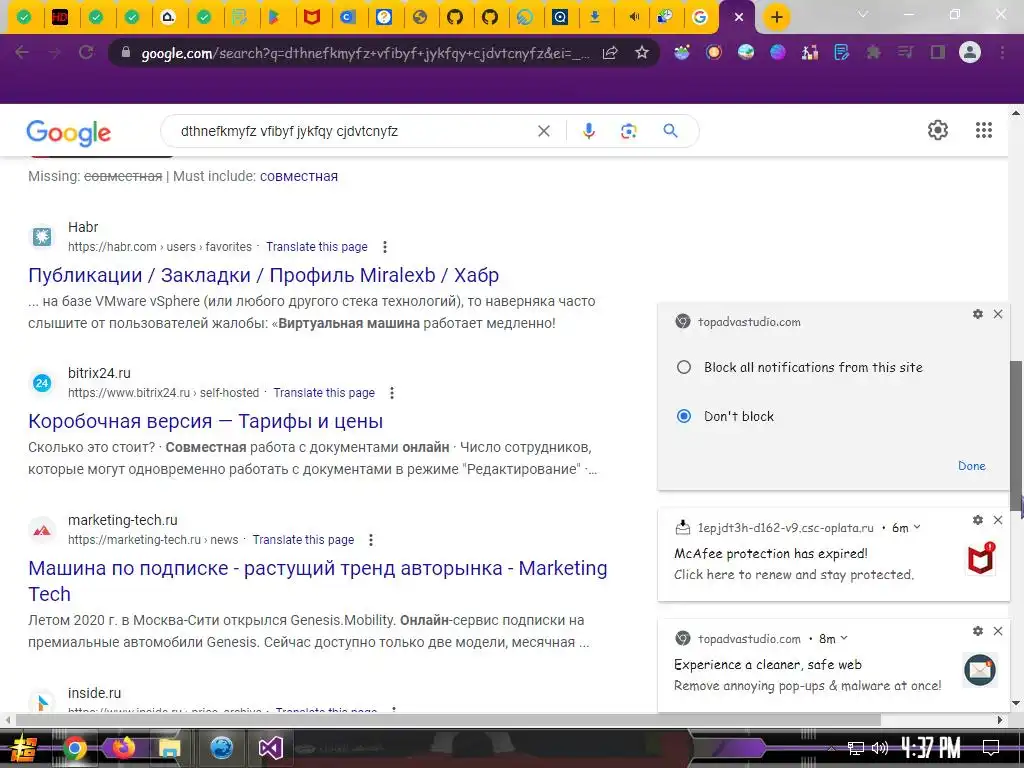Open File Explorer from the taskbar
Image resolution: width=1024 pixels, height=768 pixels.
click(x=169, y=748)
